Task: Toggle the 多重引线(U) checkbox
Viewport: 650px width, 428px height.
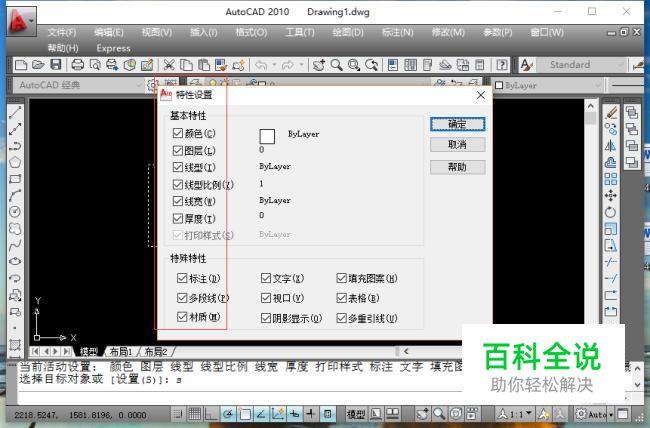Action: (341, 318)
